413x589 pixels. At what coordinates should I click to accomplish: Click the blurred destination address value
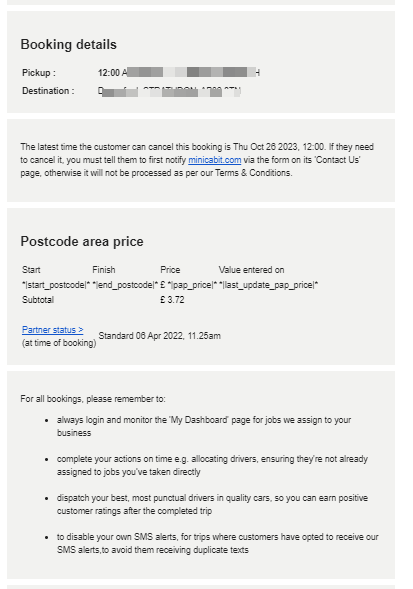(169, 91)
